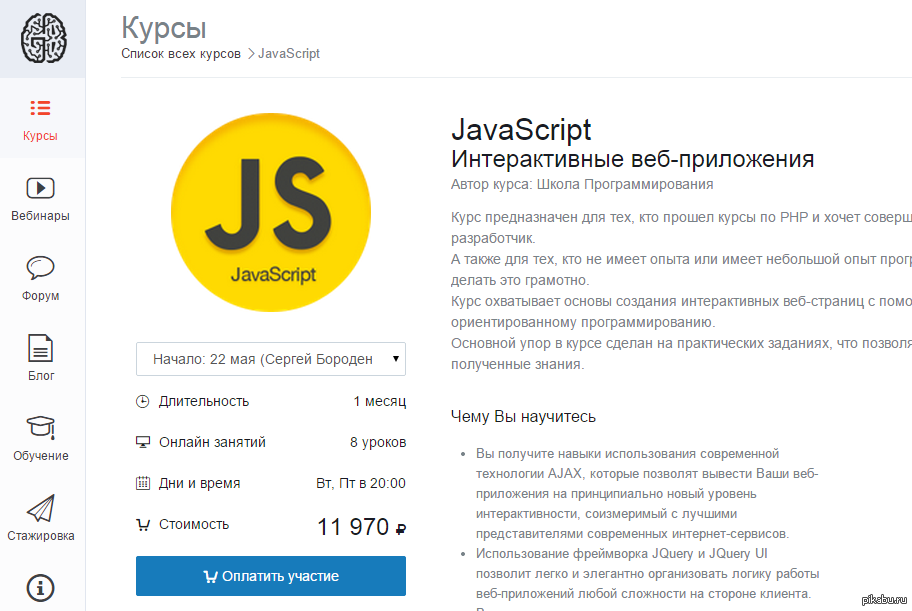
Task: Go to Форум speech bubble icon
Action: [40, 268]
